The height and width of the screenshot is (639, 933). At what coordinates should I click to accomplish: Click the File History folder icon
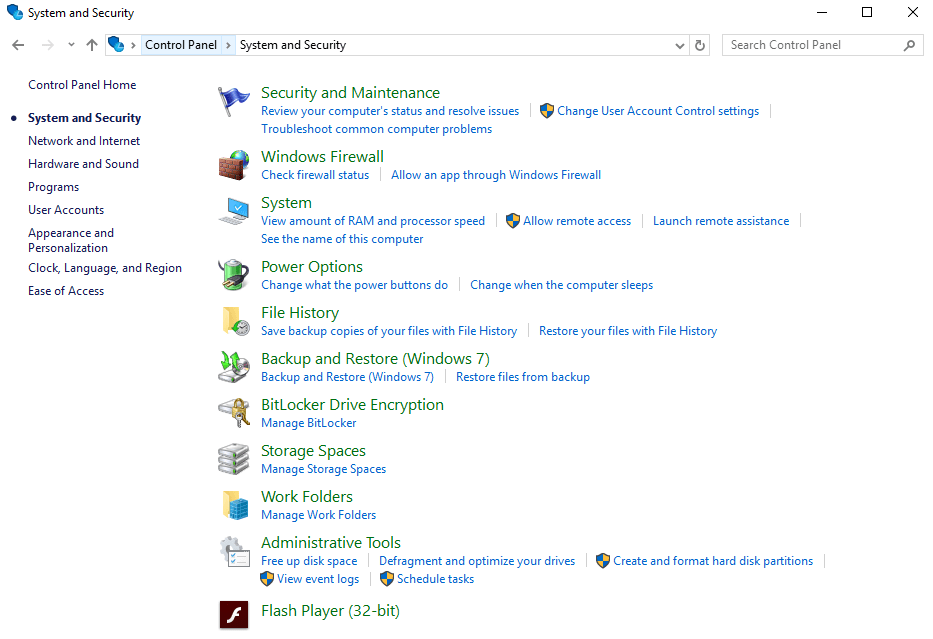pos(234,321)
